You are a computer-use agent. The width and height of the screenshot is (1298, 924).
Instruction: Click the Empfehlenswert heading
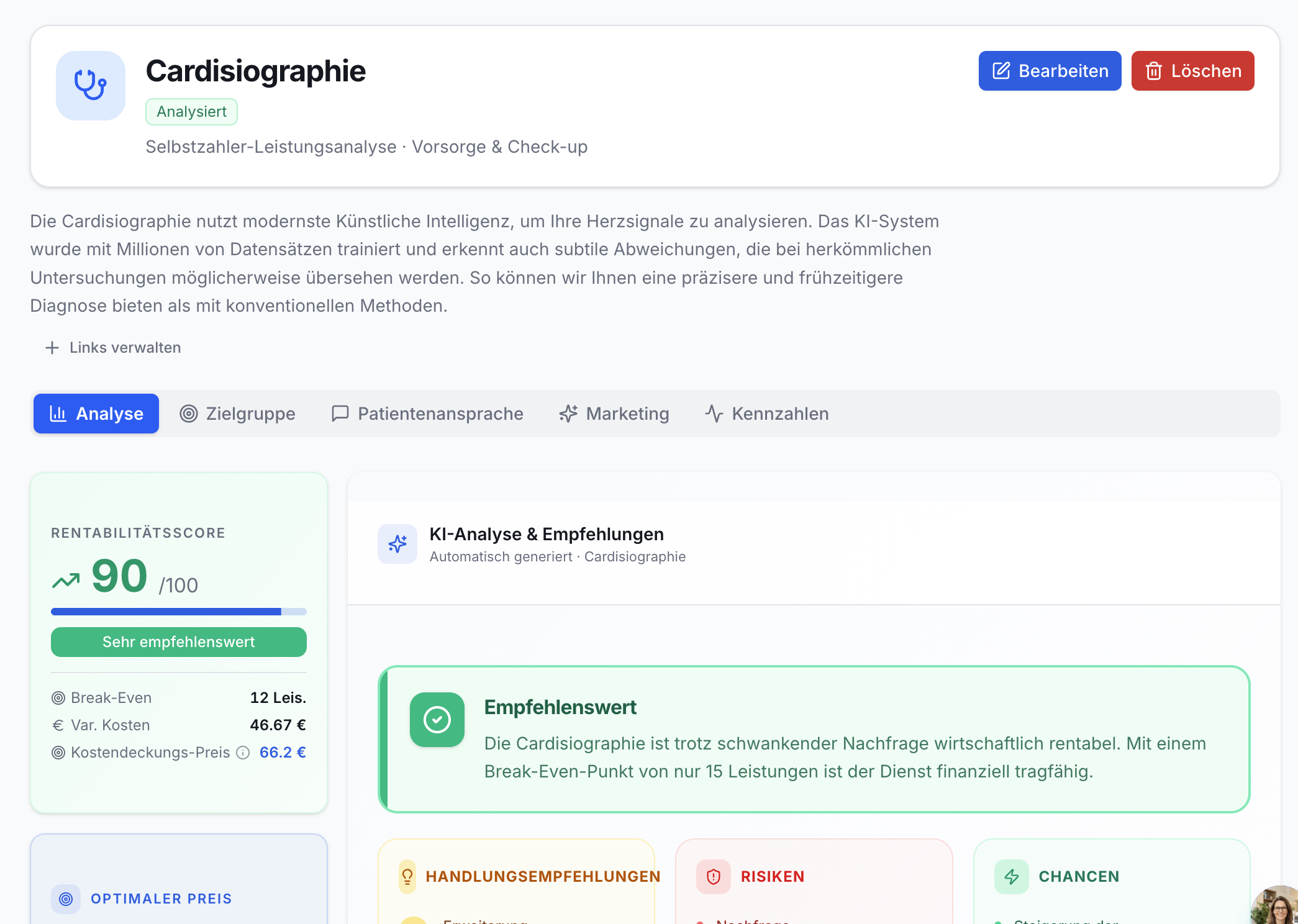tap(560, 707)
